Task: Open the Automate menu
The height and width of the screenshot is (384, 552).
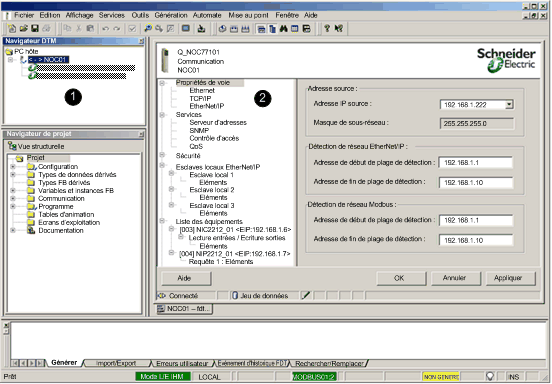Action: tap(207, 15)
